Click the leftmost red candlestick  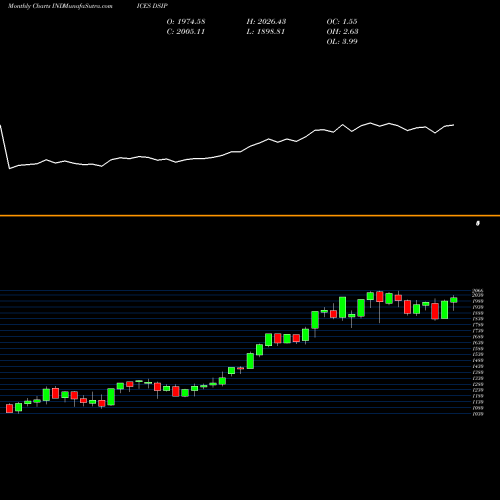click(x=9, y=408)
